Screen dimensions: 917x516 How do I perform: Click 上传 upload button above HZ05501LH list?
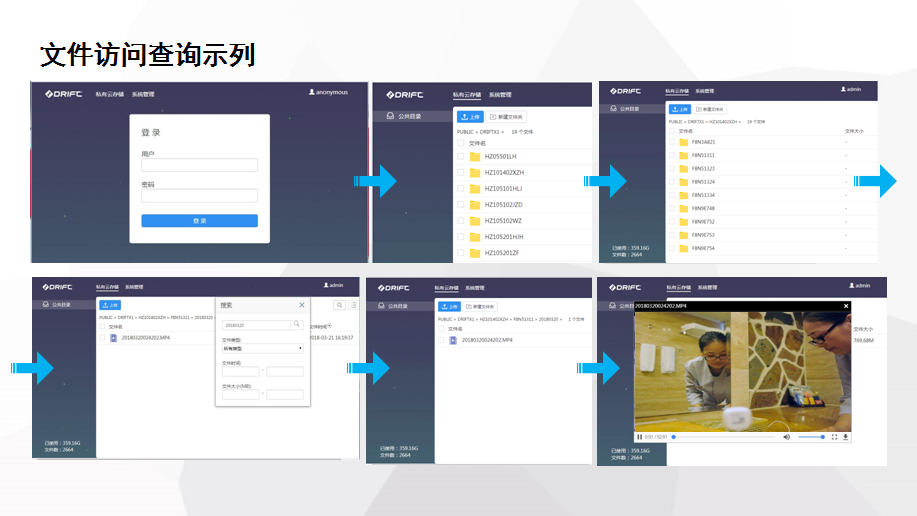coord(470,117)
